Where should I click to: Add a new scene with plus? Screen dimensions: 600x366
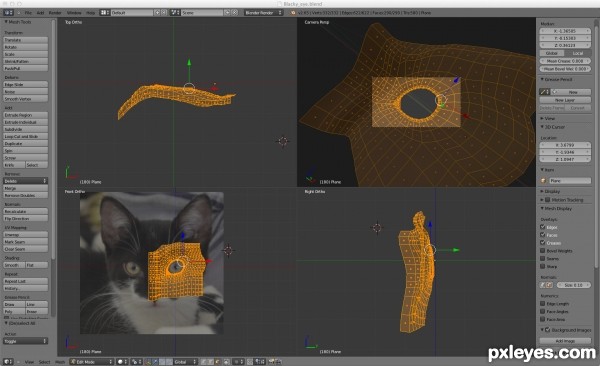pos(227,13)
